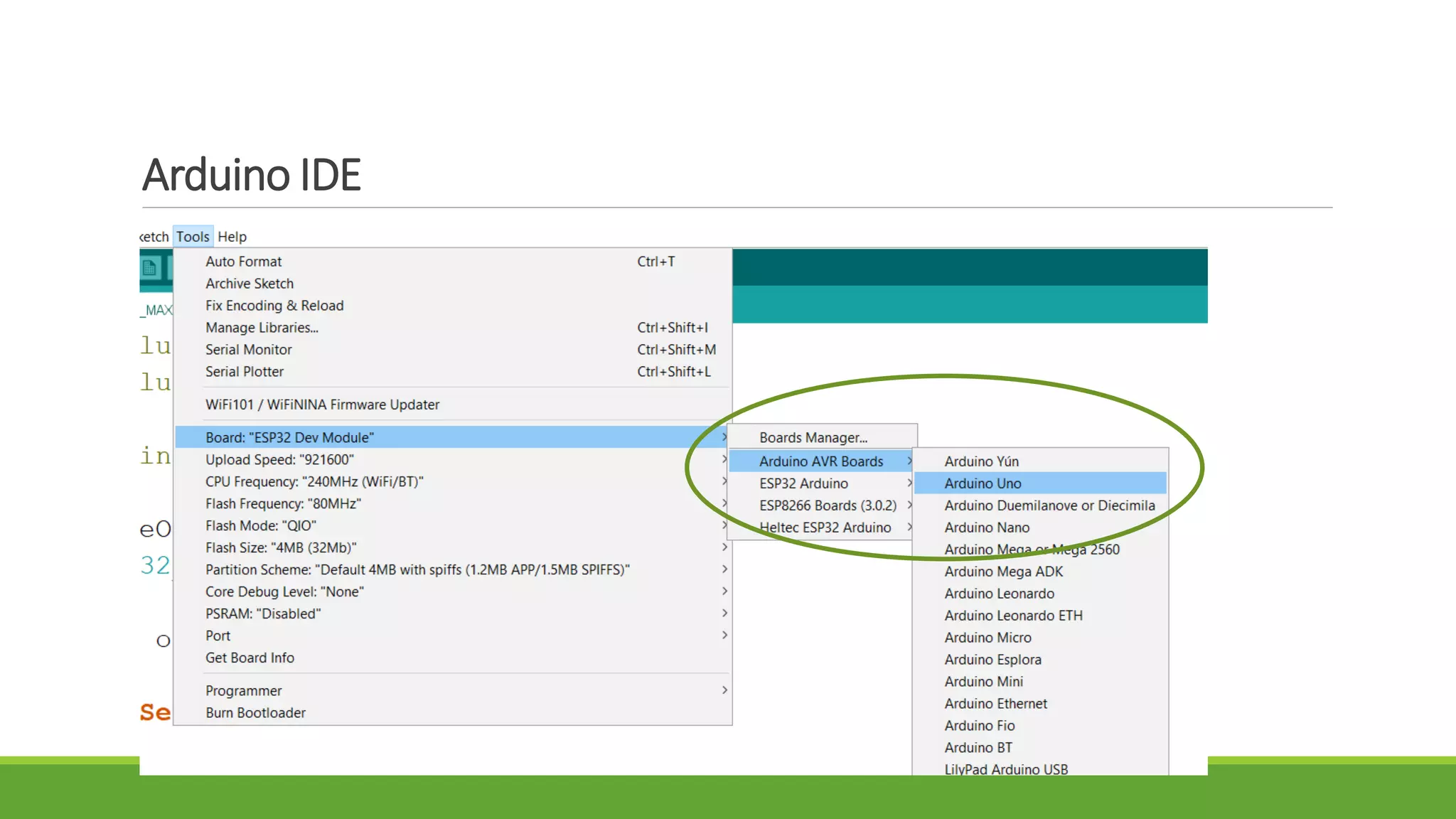Open Boards Manager...
This screenshot has width=1456, height=819.
[822, 438]
